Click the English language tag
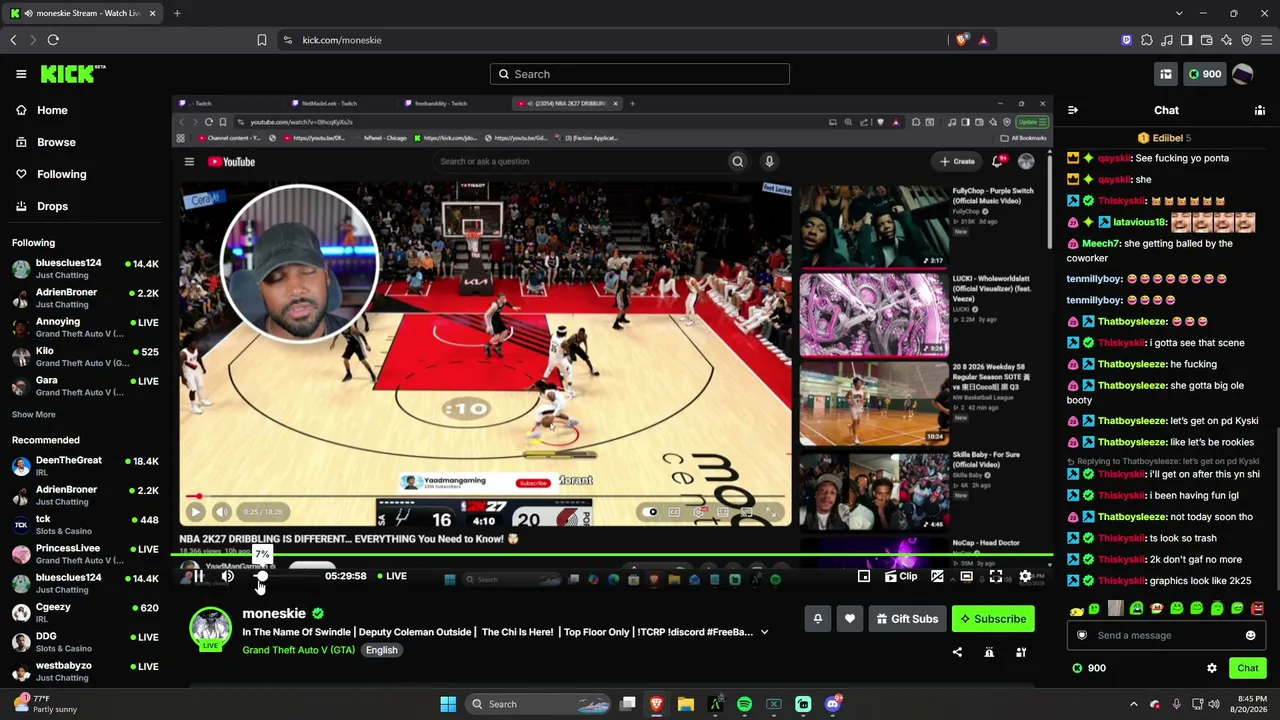Image resolution: width=1280 pixels, height=720 pixels. pos(381,650)
